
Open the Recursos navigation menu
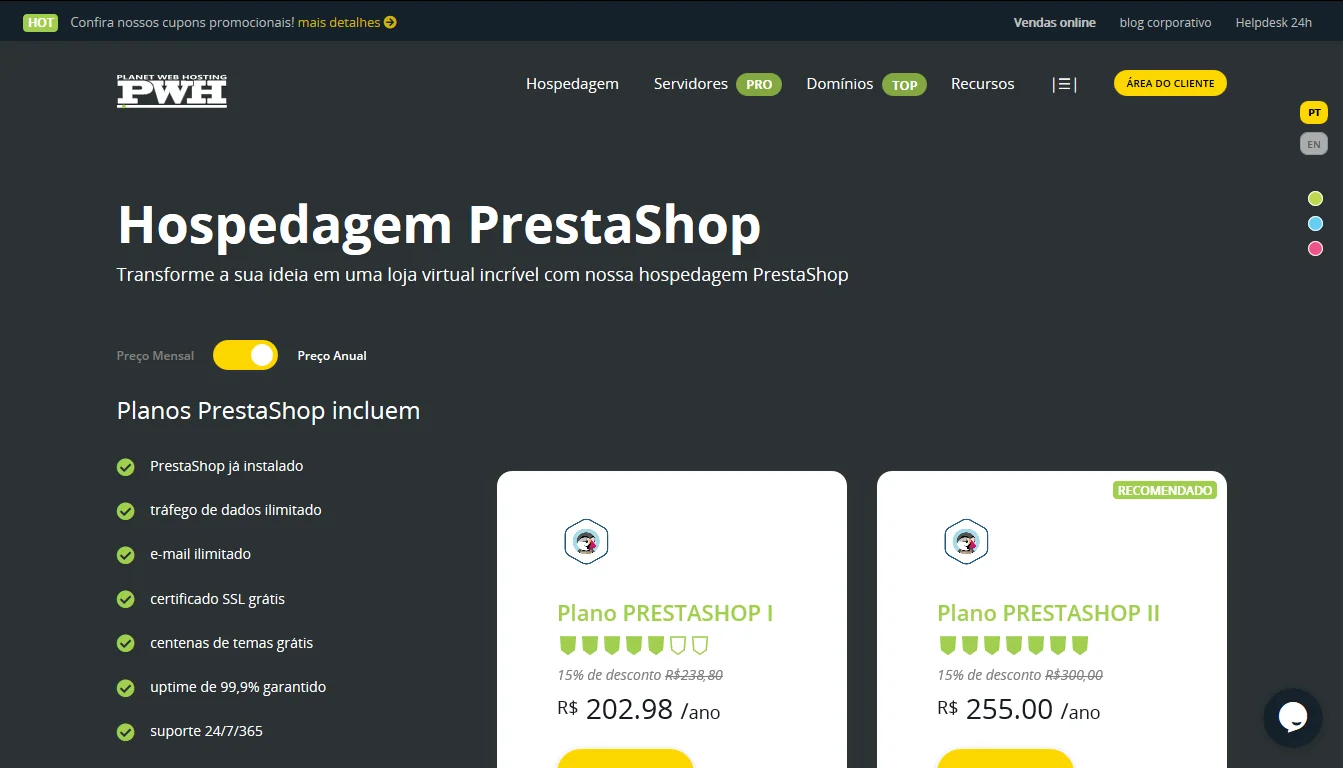[982, 84]
